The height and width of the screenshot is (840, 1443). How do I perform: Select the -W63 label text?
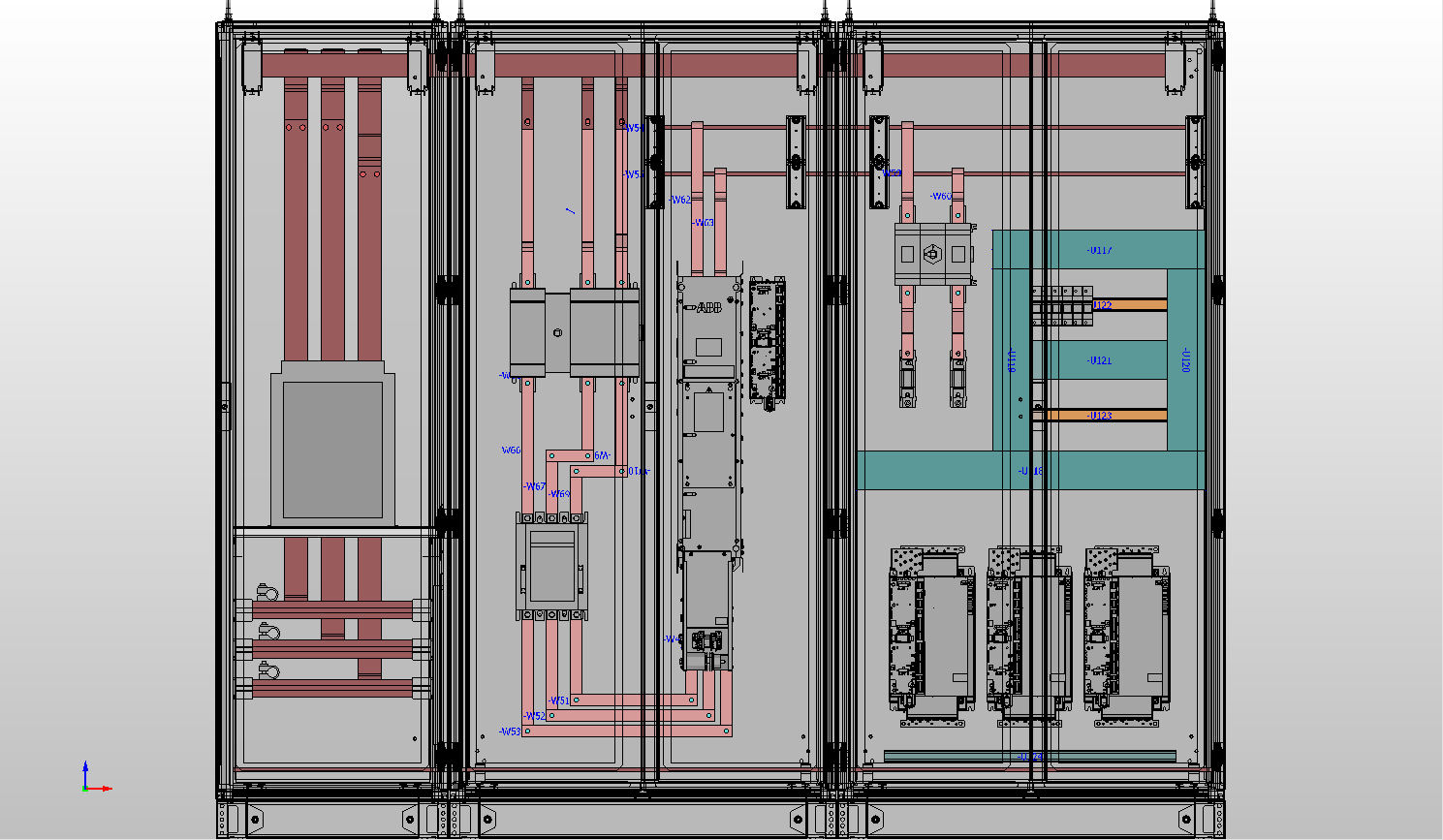pos(704,223)
